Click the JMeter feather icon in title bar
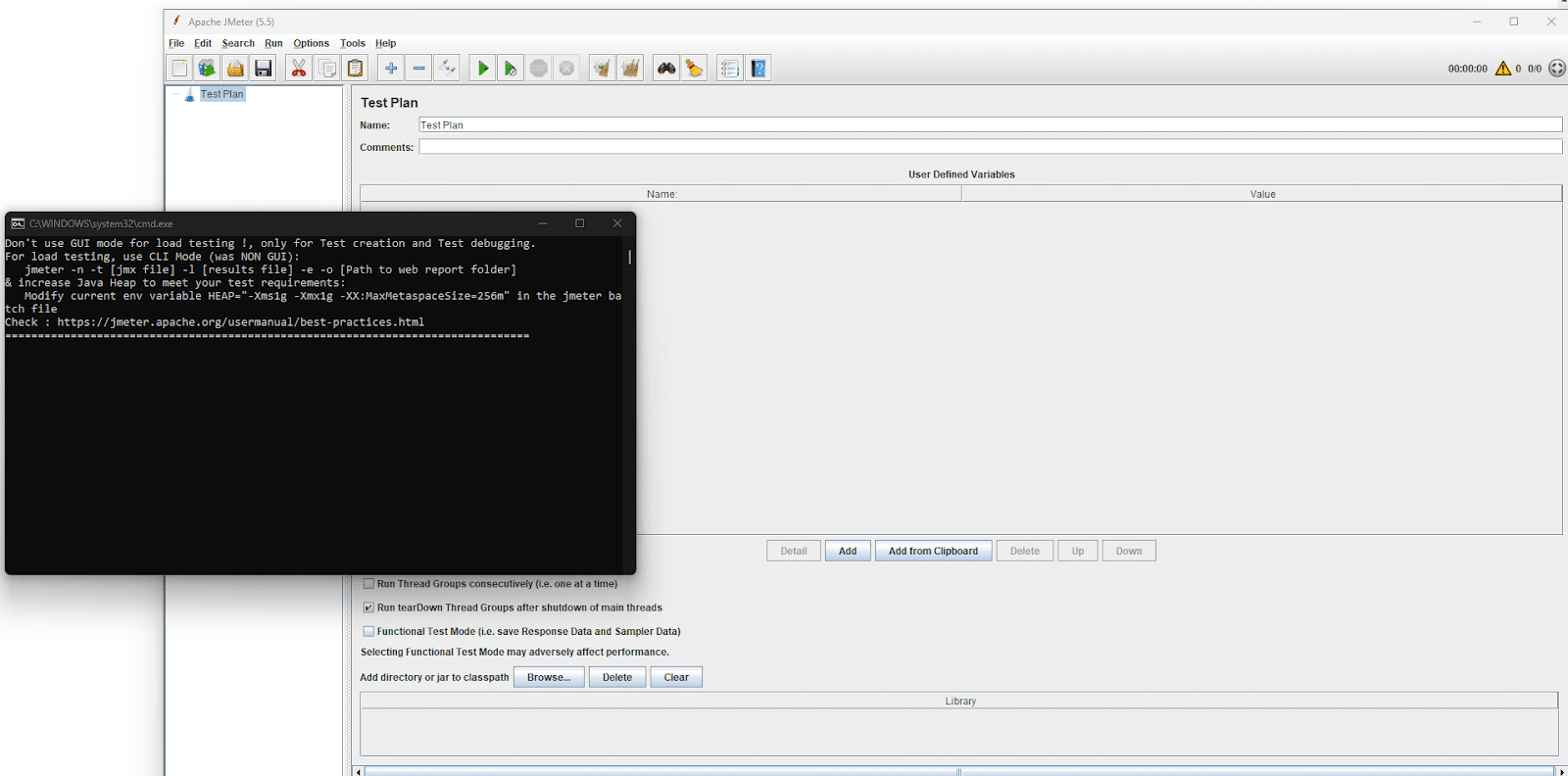Viewport: 1568px width, 776px height. coord(176,21)
